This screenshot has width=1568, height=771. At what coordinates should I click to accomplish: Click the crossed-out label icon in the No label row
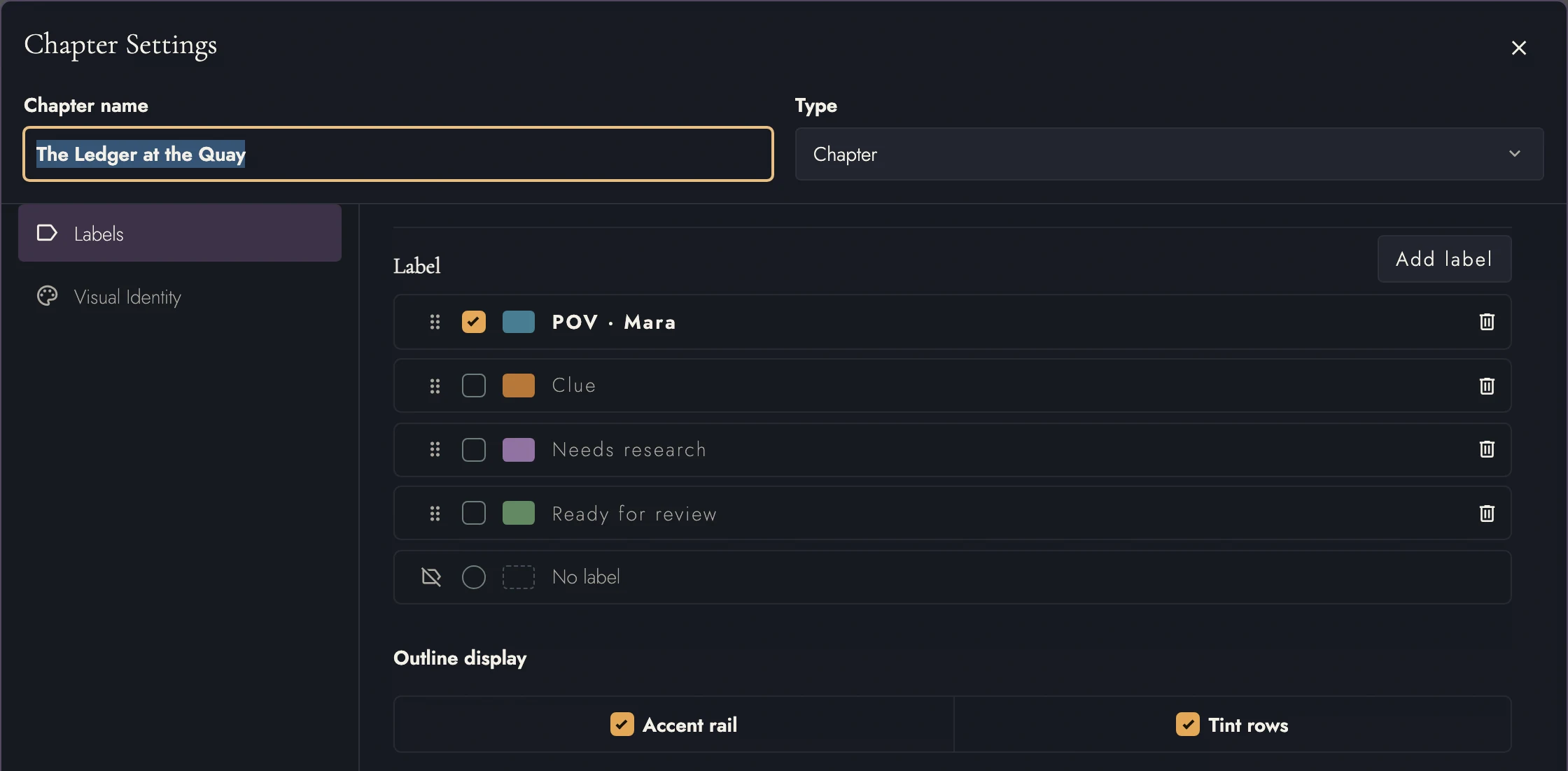click(431, 577)
